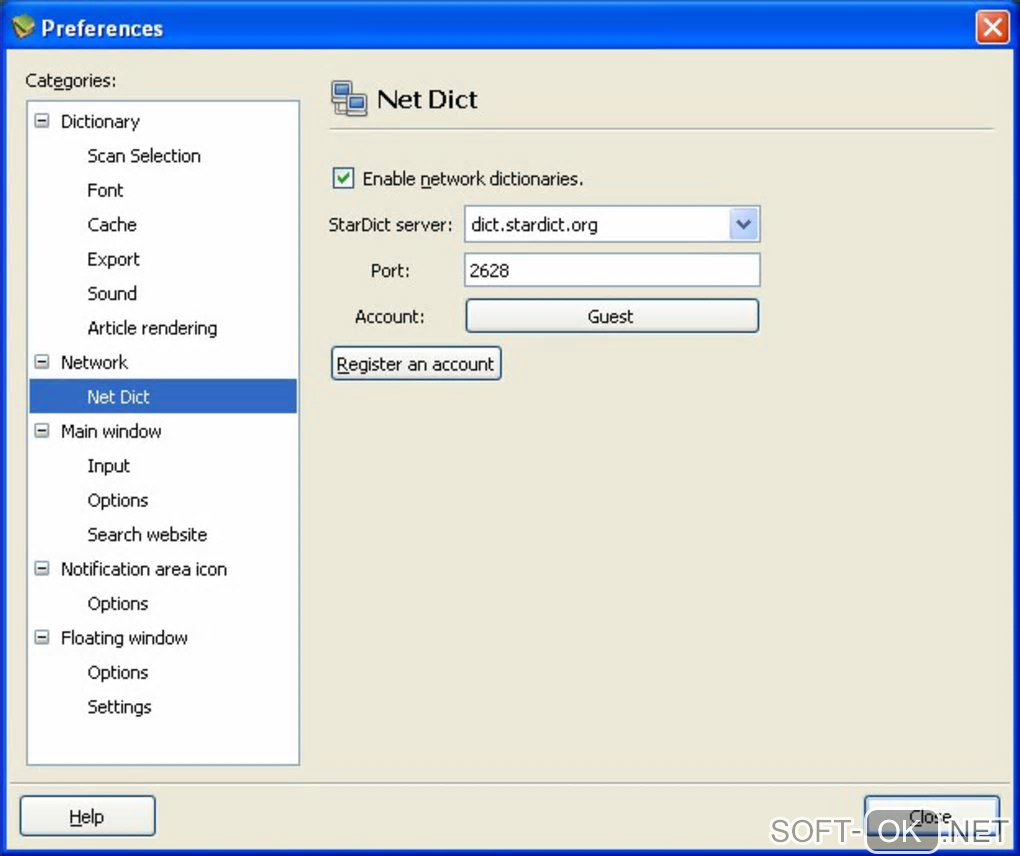Open the Input settings page
Viewport: 1020px width, 856px height.
pos(109,466)
